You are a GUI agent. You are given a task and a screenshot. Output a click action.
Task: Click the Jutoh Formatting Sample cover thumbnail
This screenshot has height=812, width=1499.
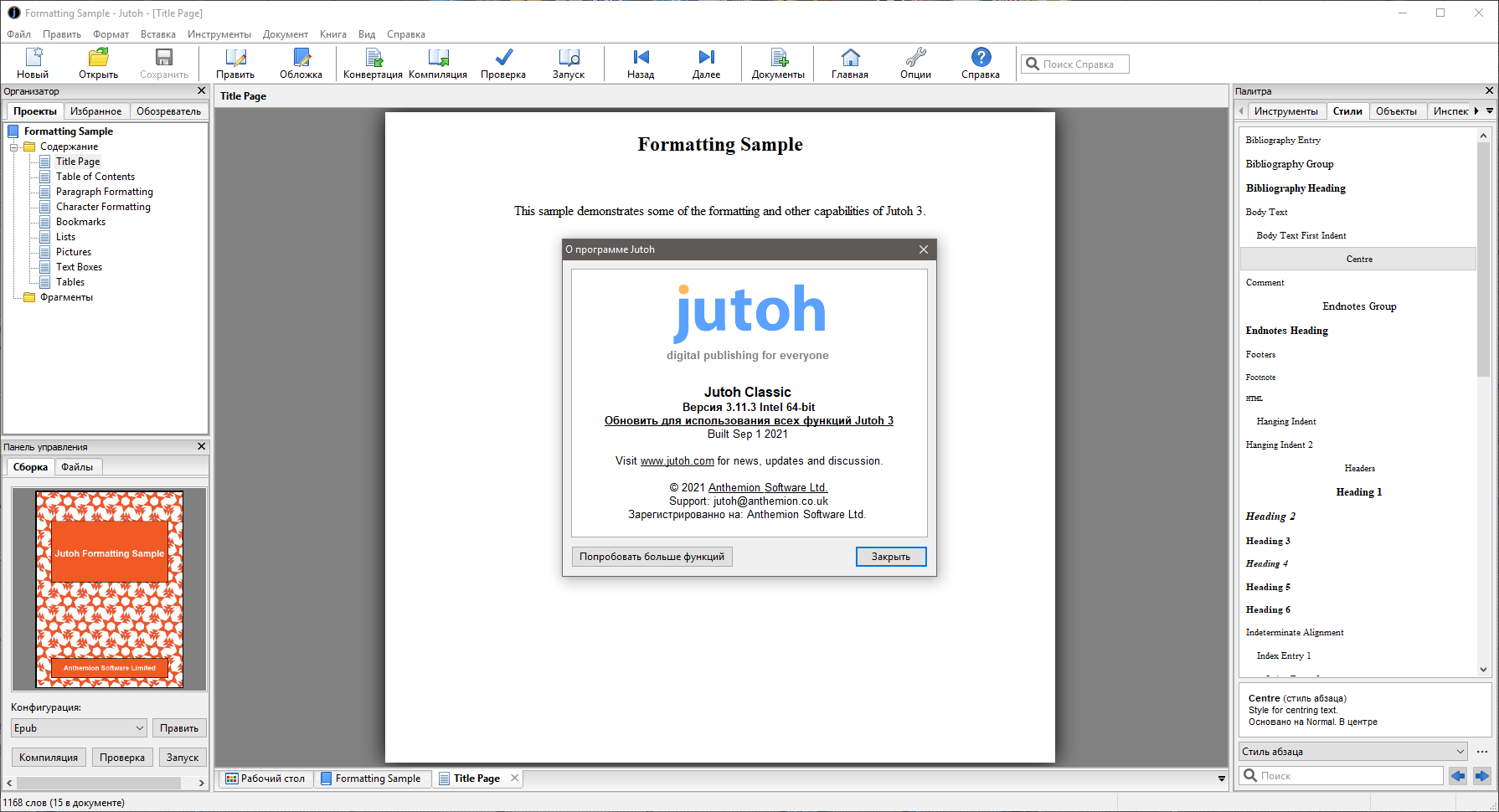110,589
